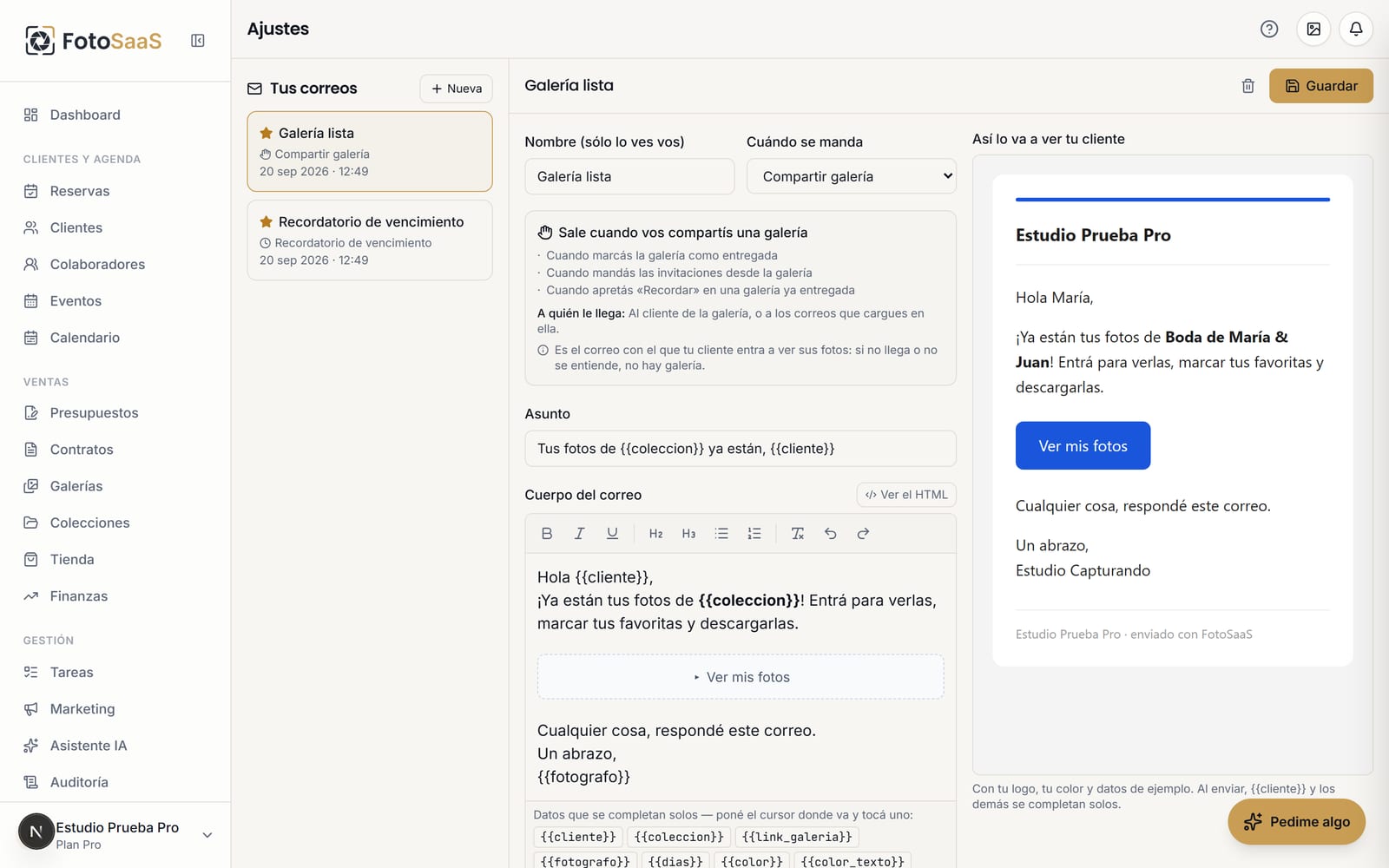Save email with Guardar button
Image resolution: width=1389 pixels, height=868 pixels.
(1320, 86)
